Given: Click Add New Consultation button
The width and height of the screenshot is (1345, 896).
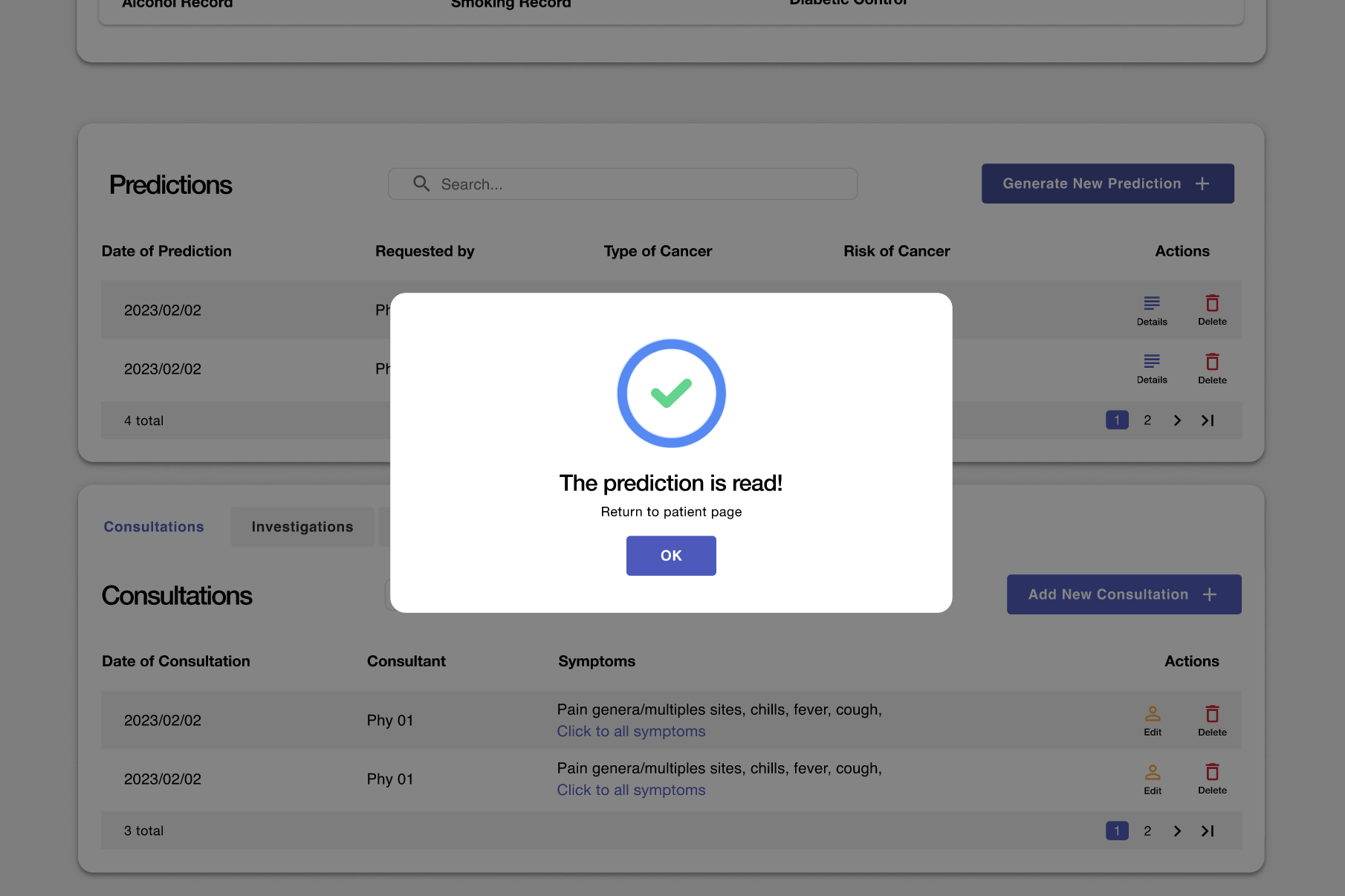Looking at the screenshot, I should [x=1123, y=594].
